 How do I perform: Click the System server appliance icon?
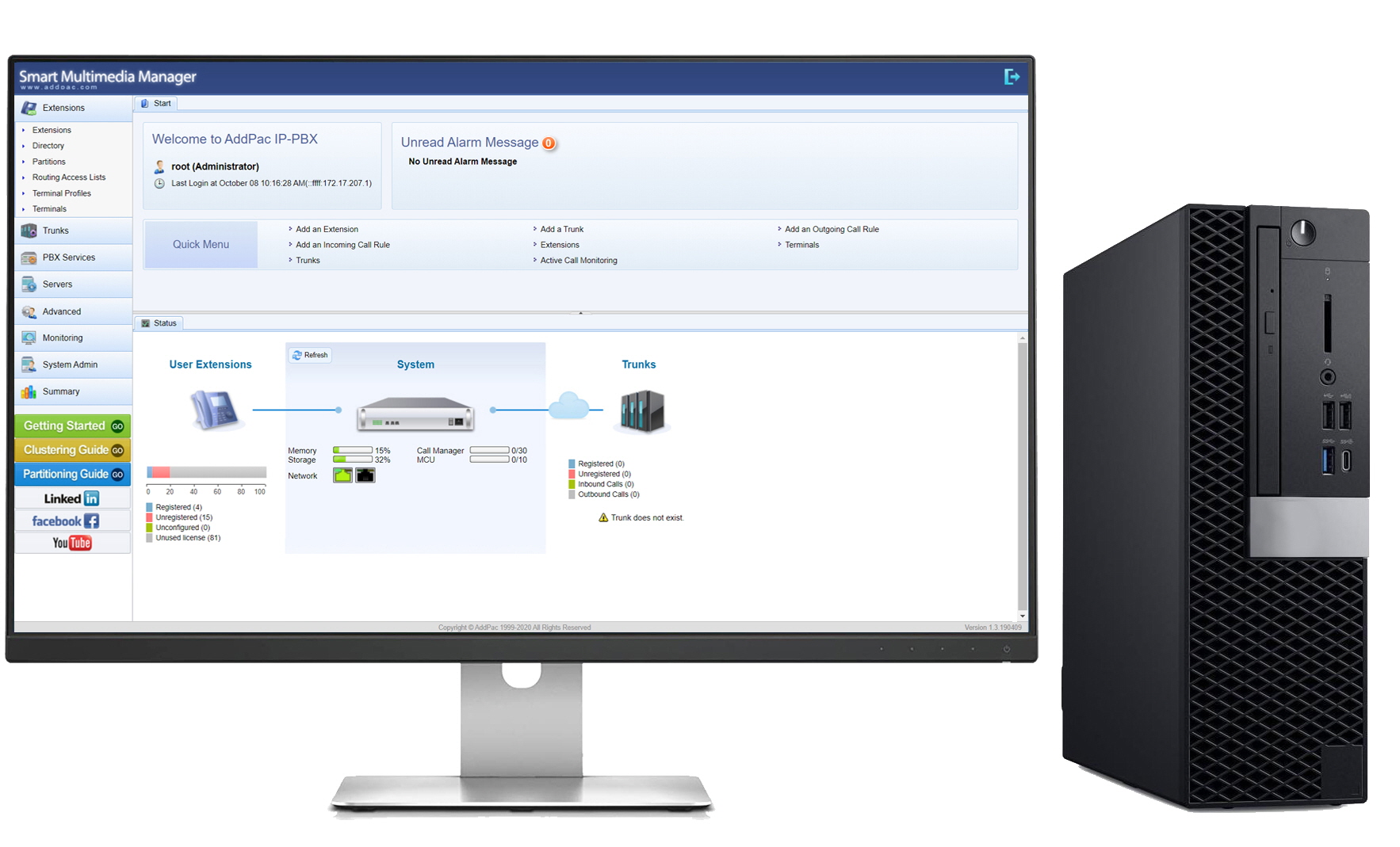coord(415,413)
